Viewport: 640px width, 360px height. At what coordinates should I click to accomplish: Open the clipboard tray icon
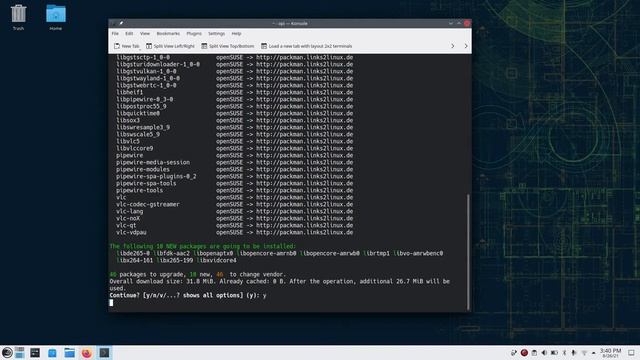tap(534, 353)
